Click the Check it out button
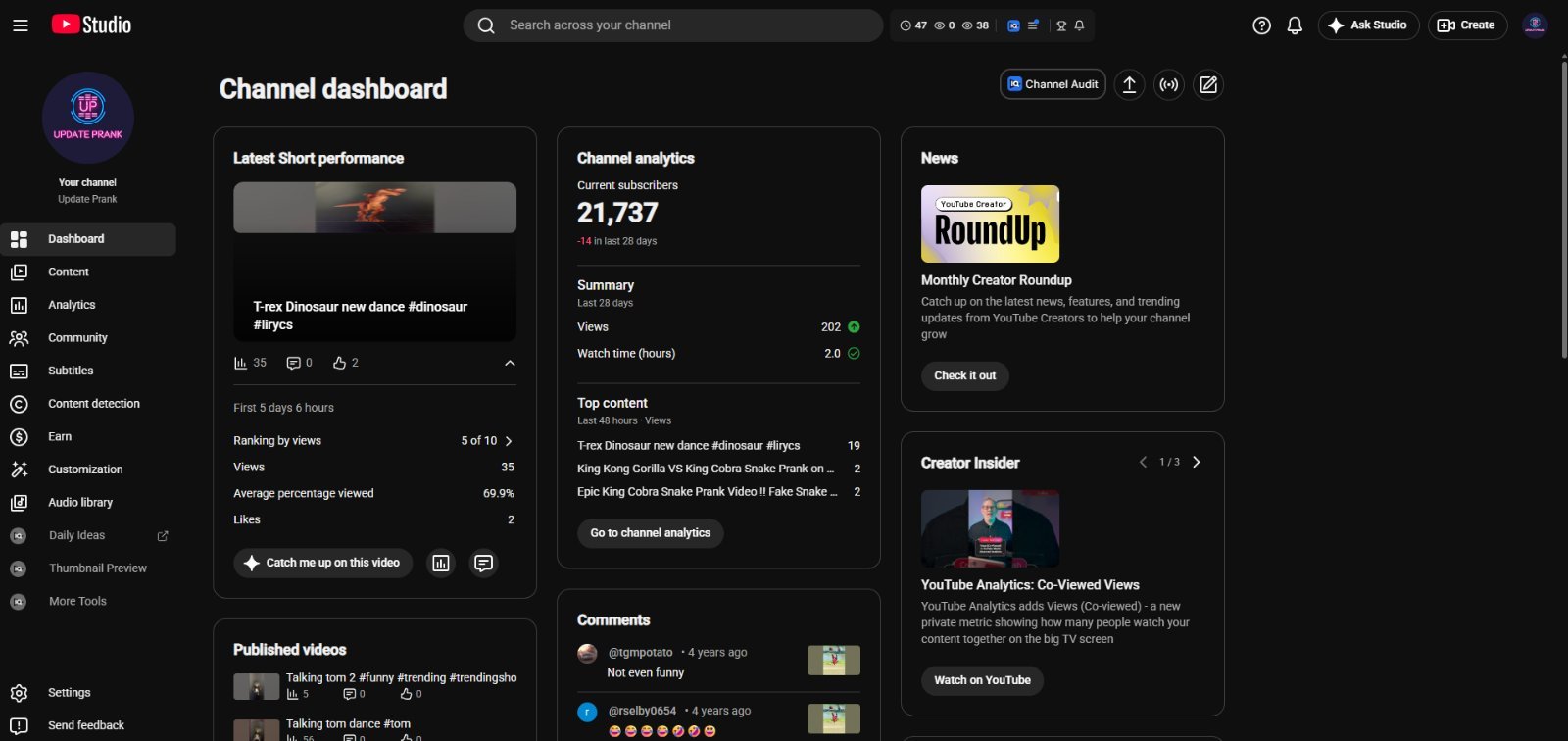This screenshot has width=1568, height=741. pos(964,375)
